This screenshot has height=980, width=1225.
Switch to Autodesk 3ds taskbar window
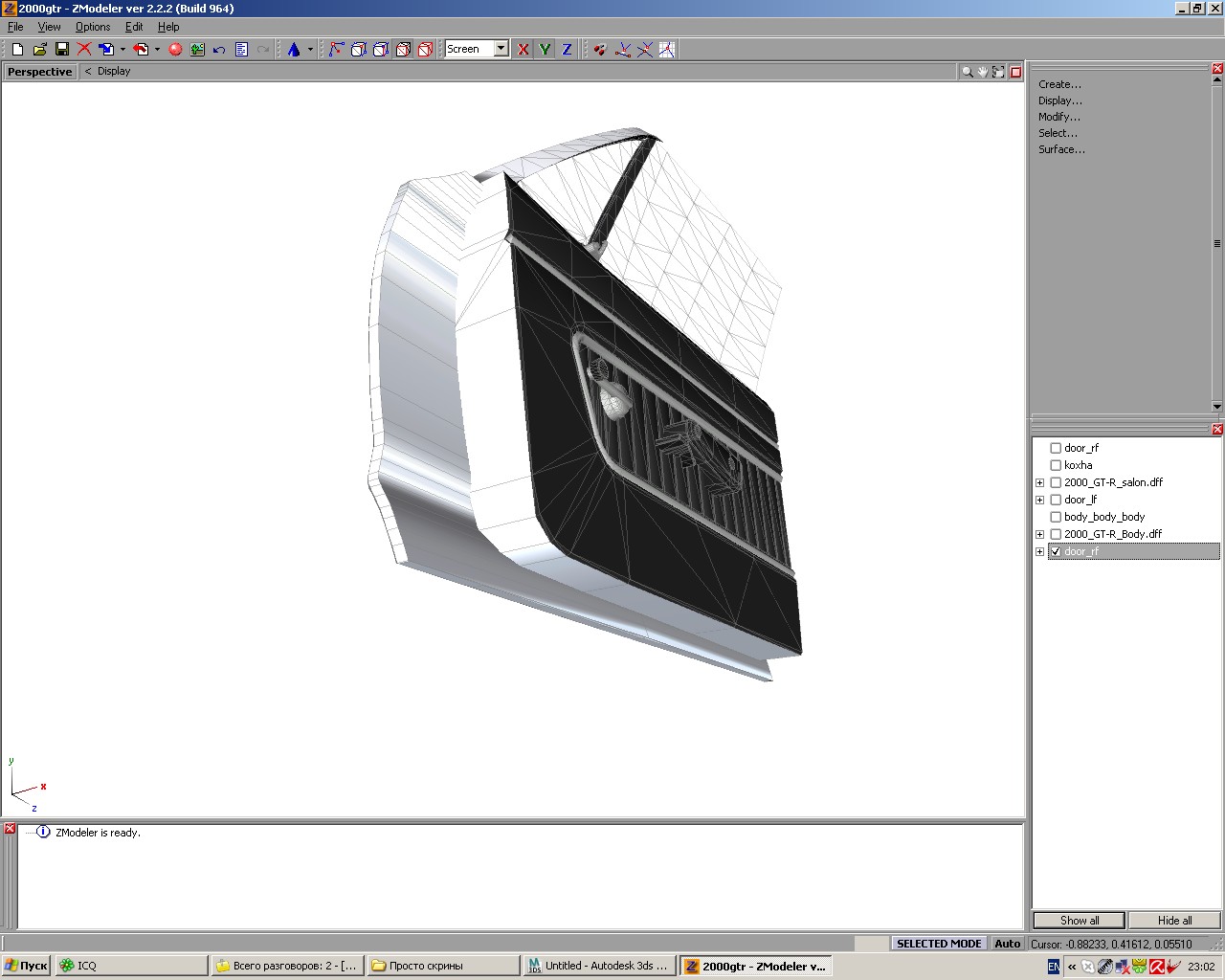click(x=598, y=966)
